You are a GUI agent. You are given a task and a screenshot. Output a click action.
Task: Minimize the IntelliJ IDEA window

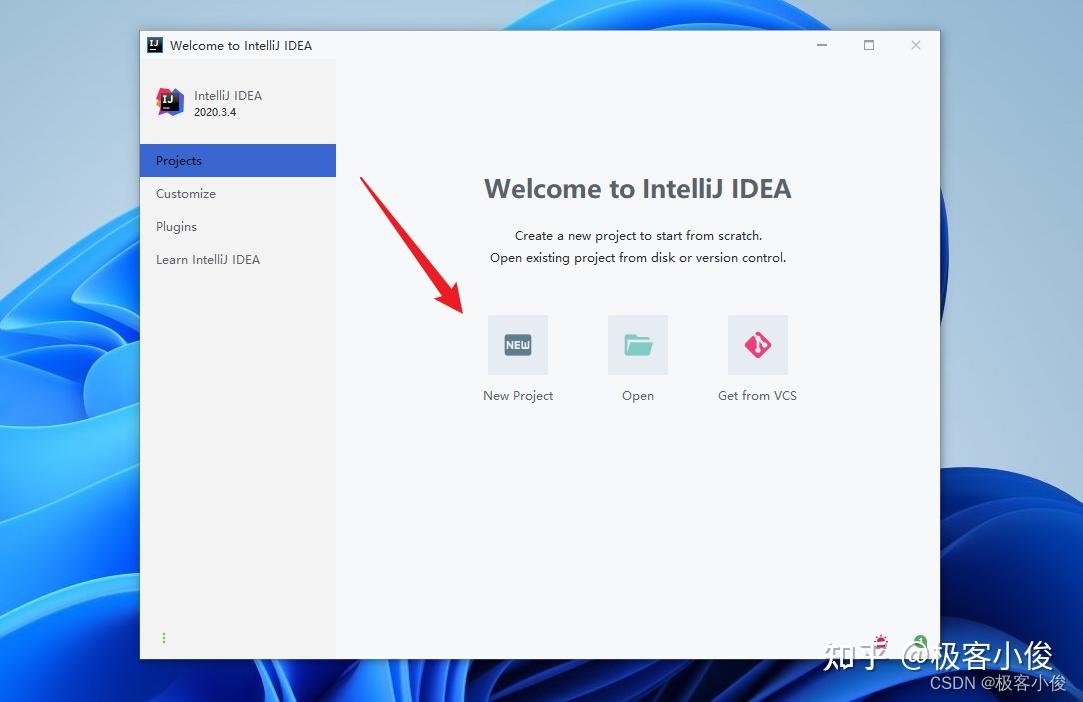pos(821,45)
